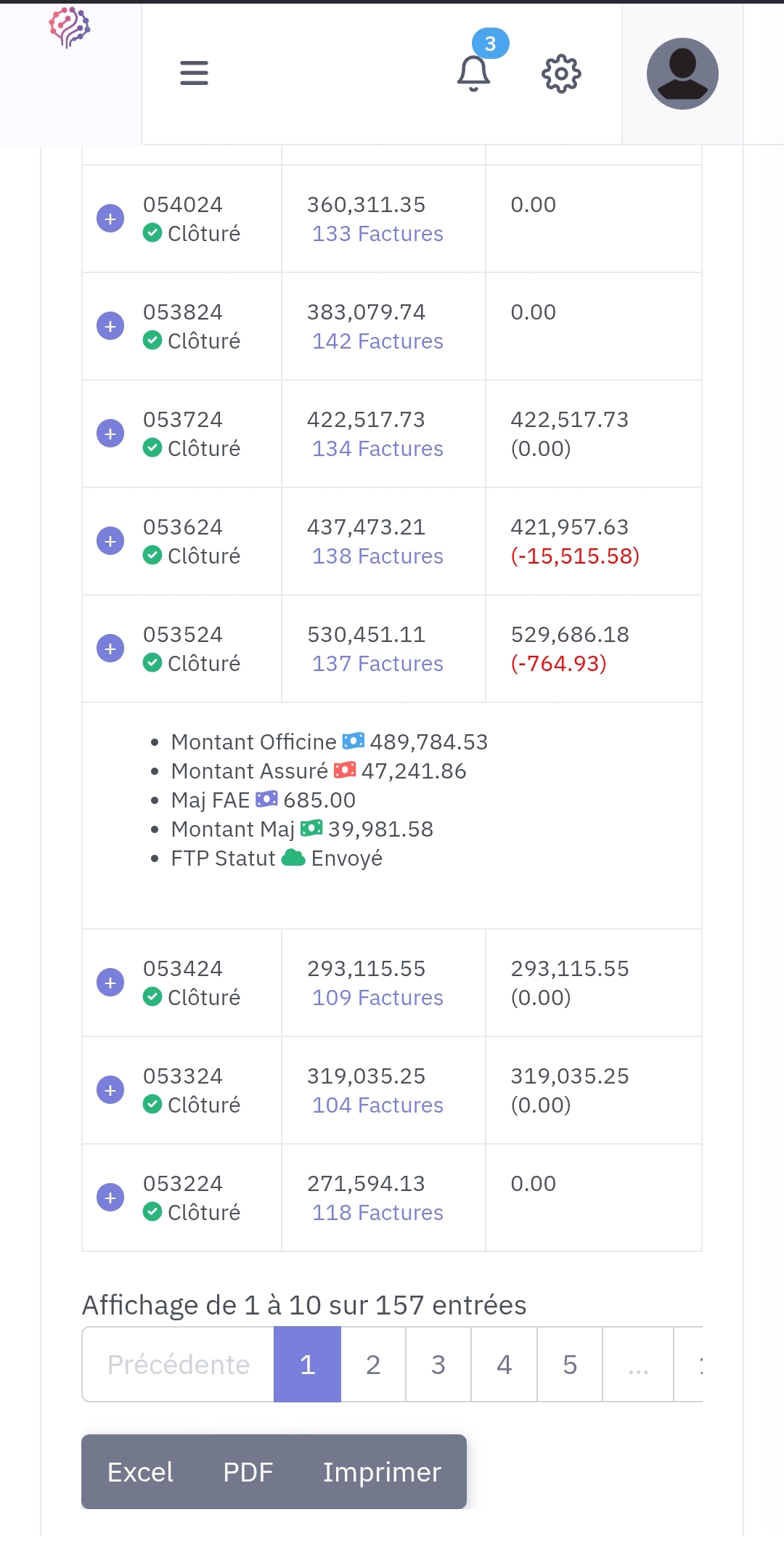Open the 133 Factures link
The width and height of the screenshot is (784, 1544).
click(377, 234)
